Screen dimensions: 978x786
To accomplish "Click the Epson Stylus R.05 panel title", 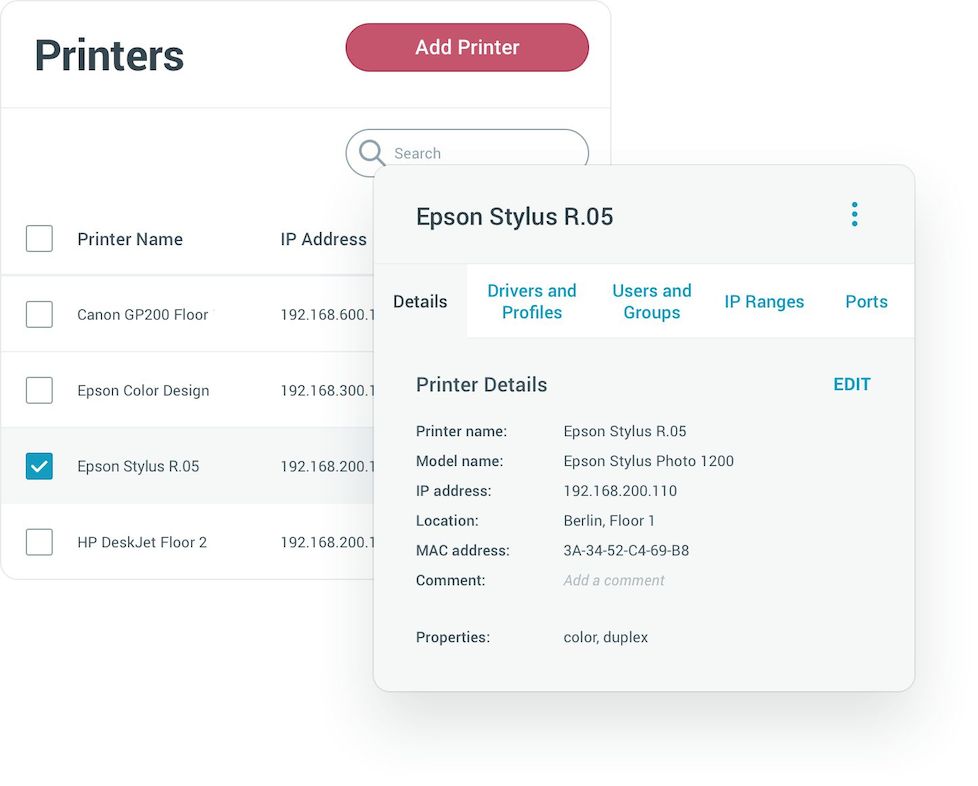I will [x=515, y=217].
